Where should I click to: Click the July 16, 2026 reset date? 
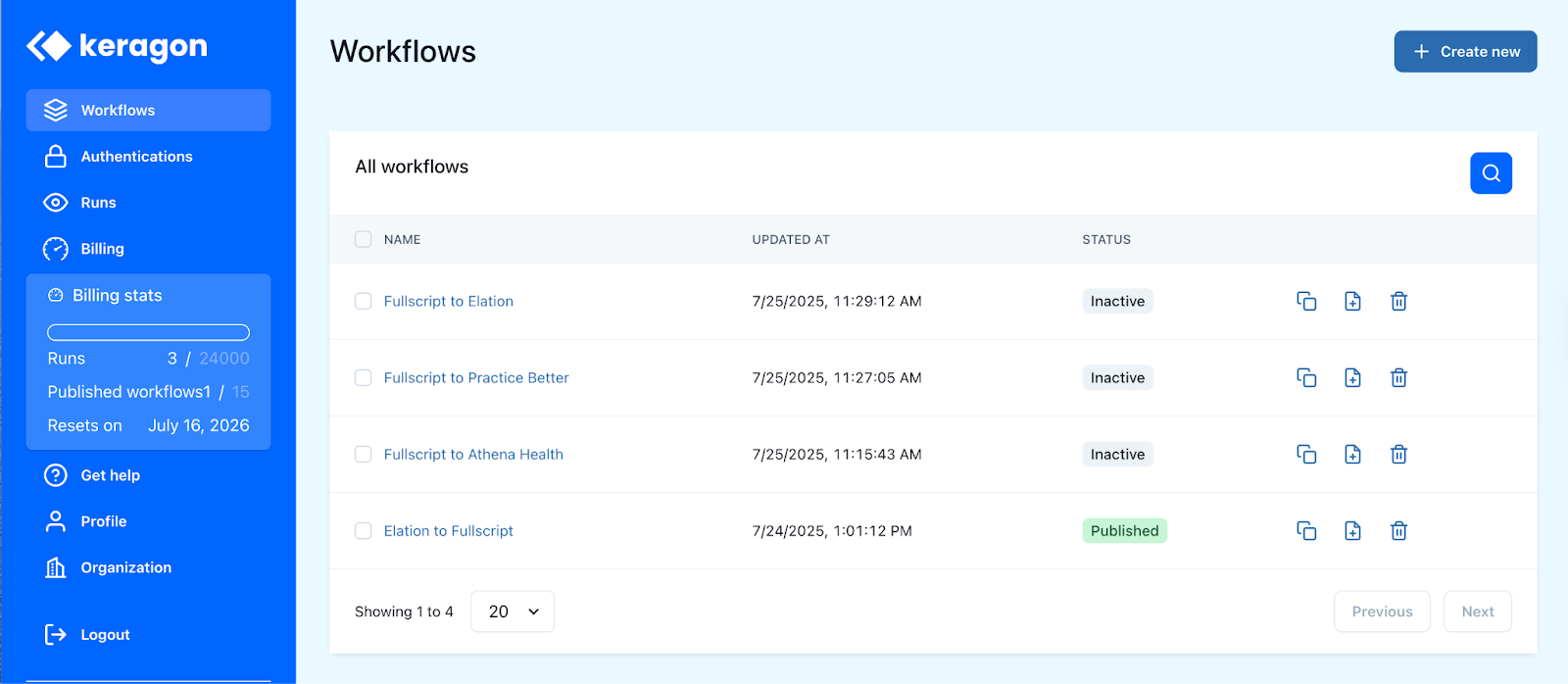point(199,425)
